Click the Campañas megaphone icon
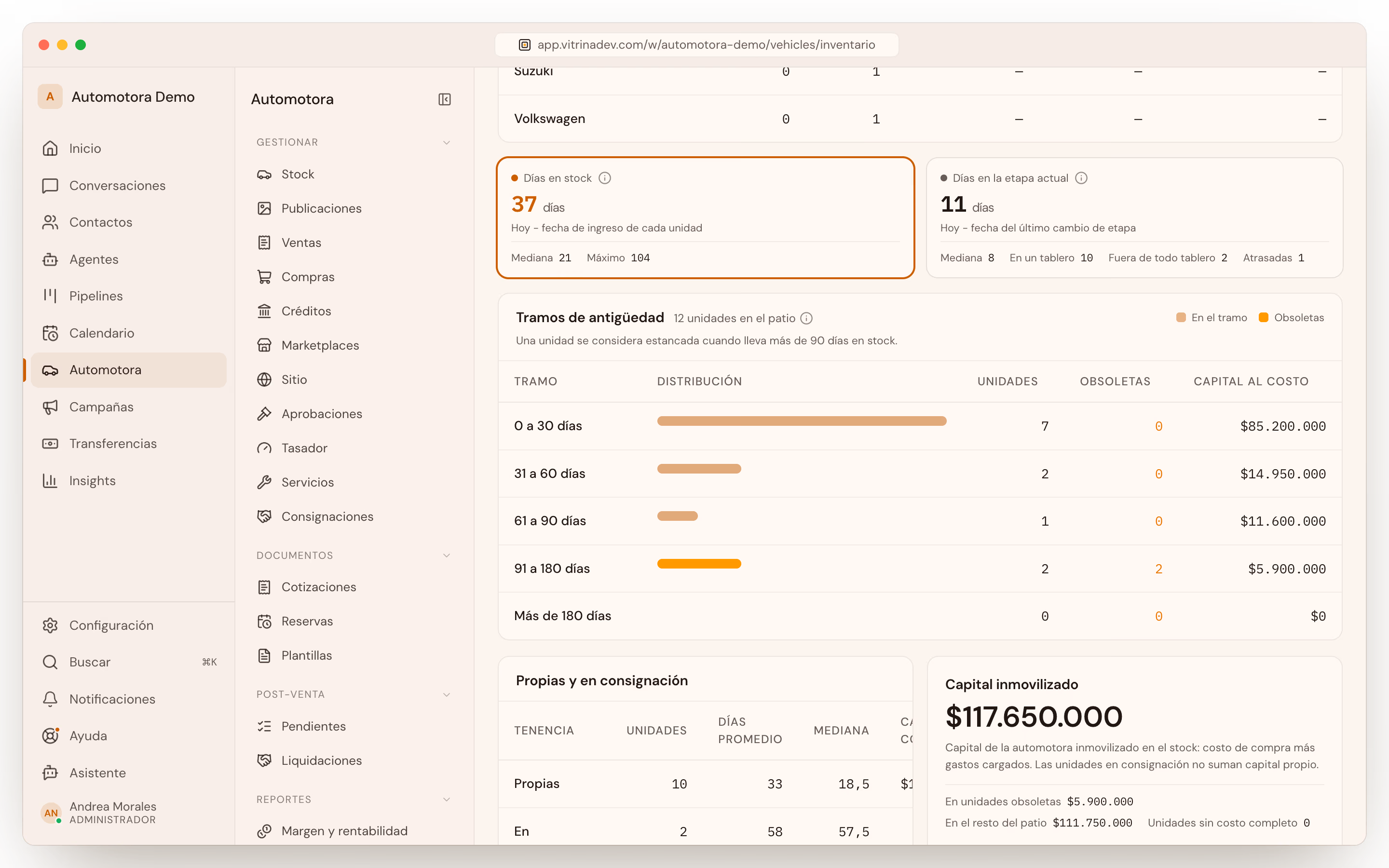 (50, 407)
